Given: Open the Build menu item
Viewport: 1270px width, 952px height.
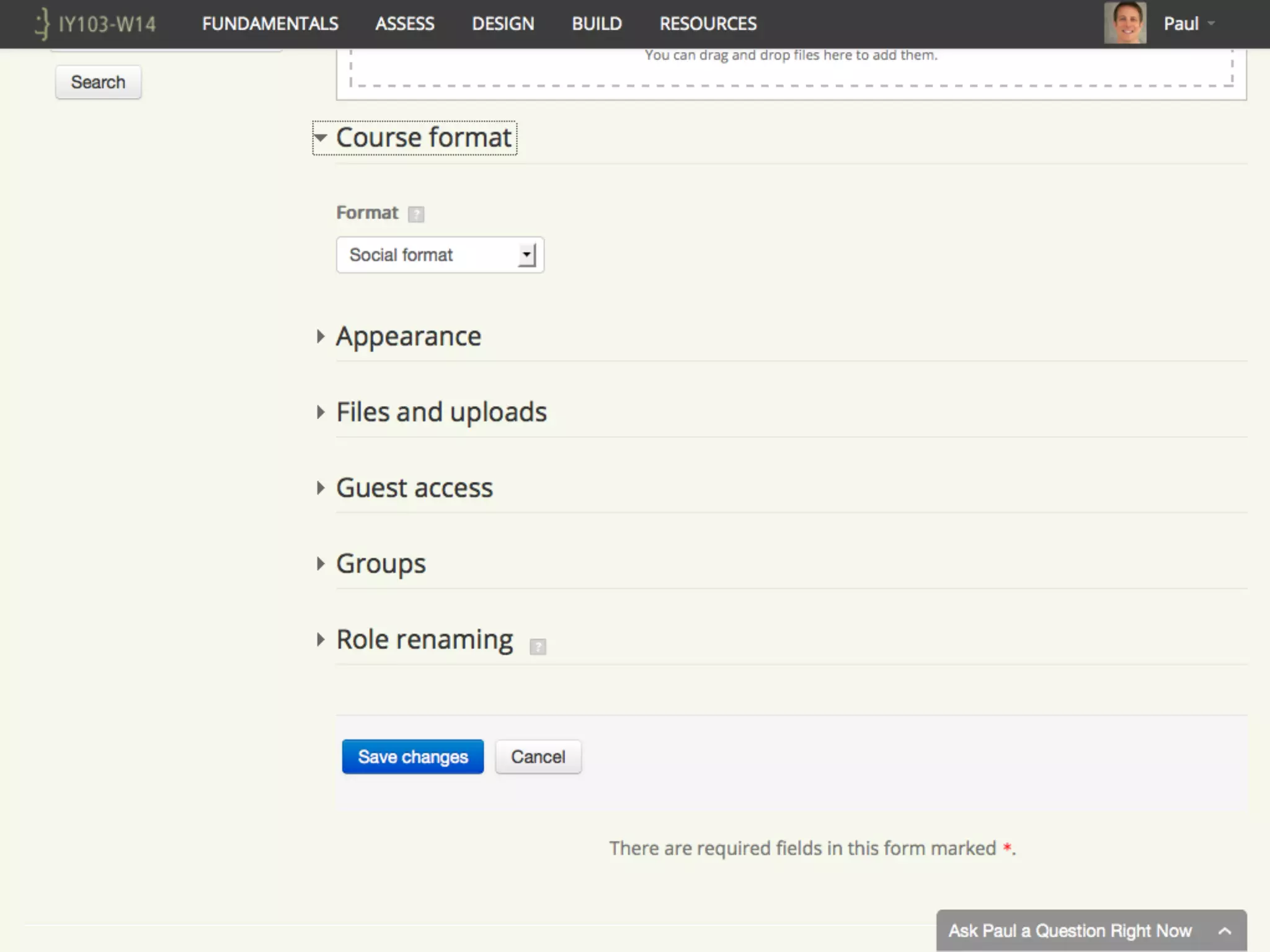Looking at the screenshot, I should [x=596, y=24].
